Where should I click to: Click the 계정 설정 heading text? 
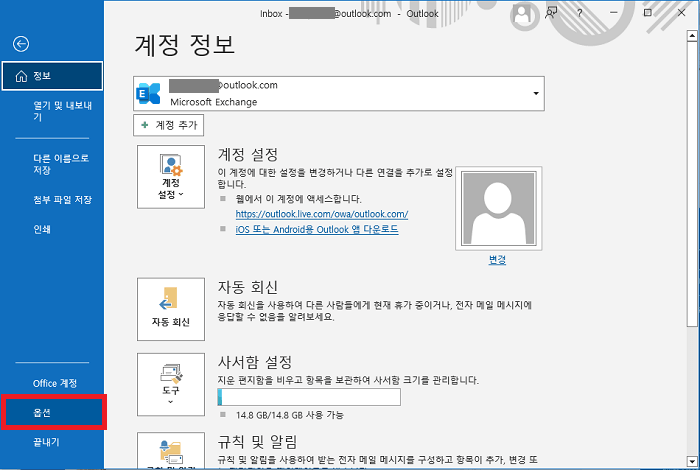[248, 155]
